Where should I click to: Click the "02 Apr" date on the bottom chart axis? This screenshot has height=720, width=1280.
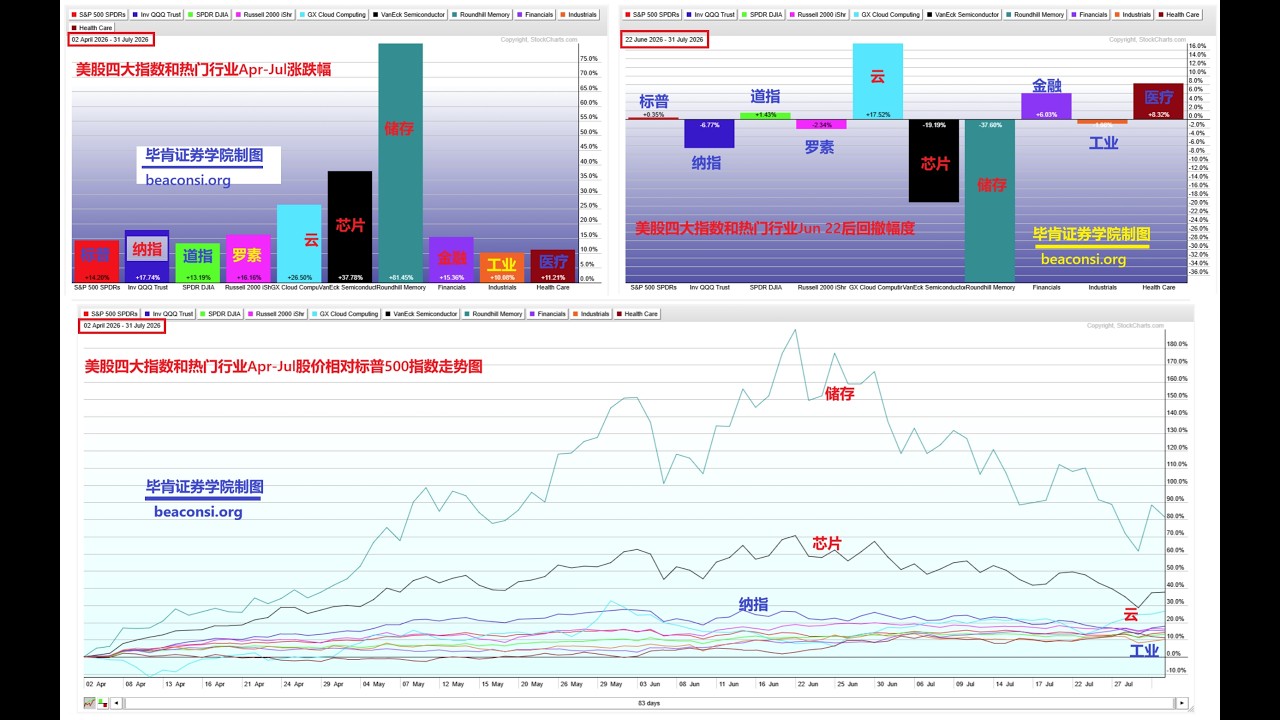tap(94, 684)
